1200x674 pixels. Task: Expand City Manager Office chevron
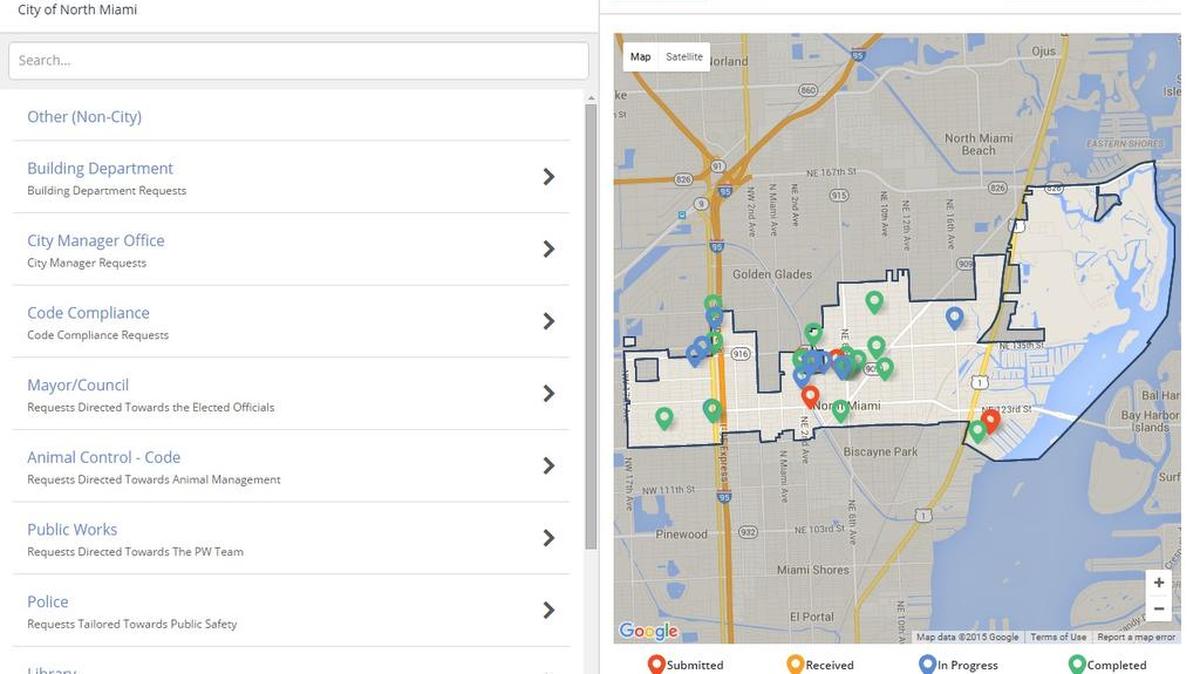548,249
